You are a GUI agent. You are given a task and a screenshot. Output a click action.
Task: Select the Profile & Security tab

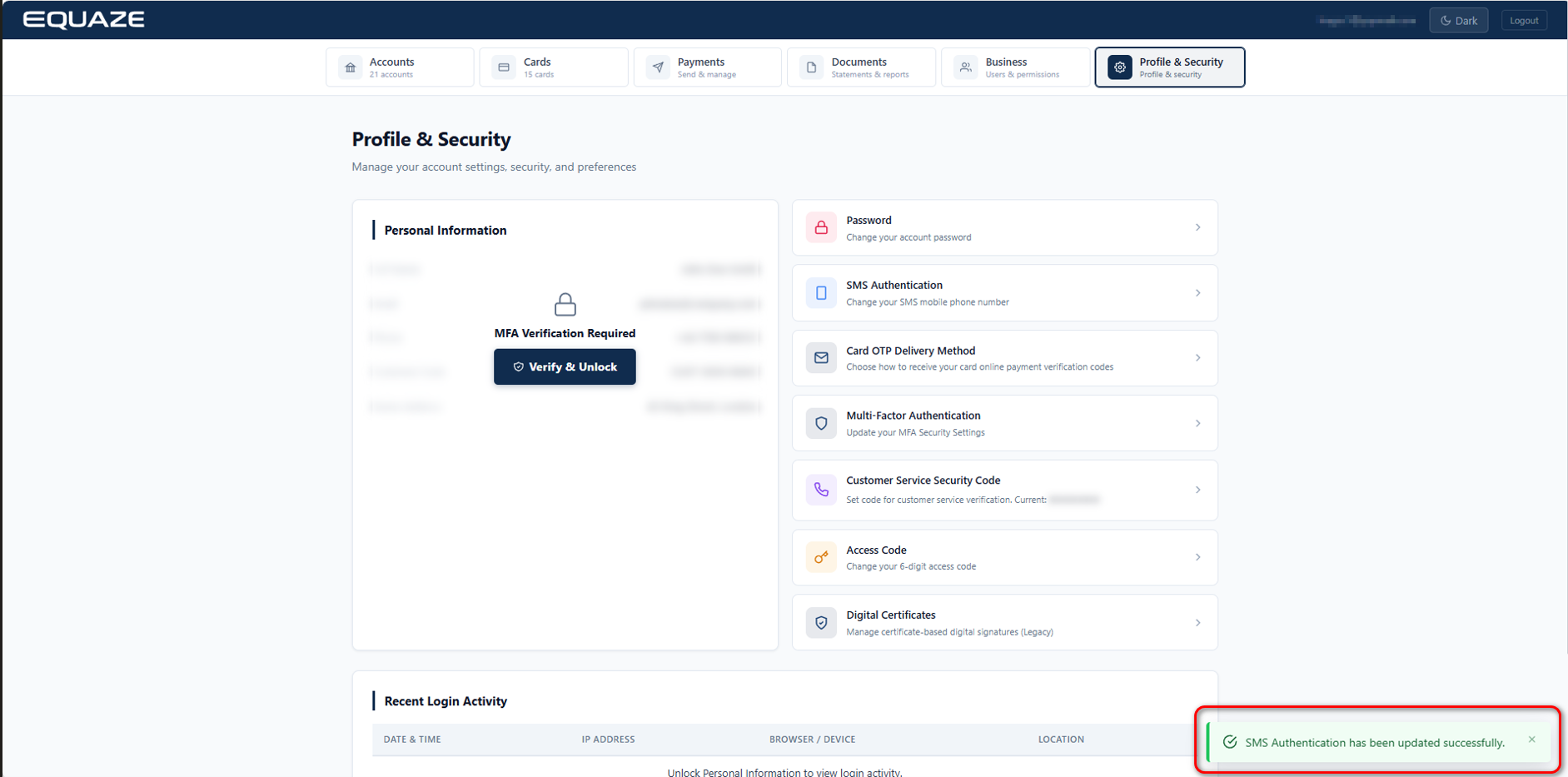coord(1170,67)
